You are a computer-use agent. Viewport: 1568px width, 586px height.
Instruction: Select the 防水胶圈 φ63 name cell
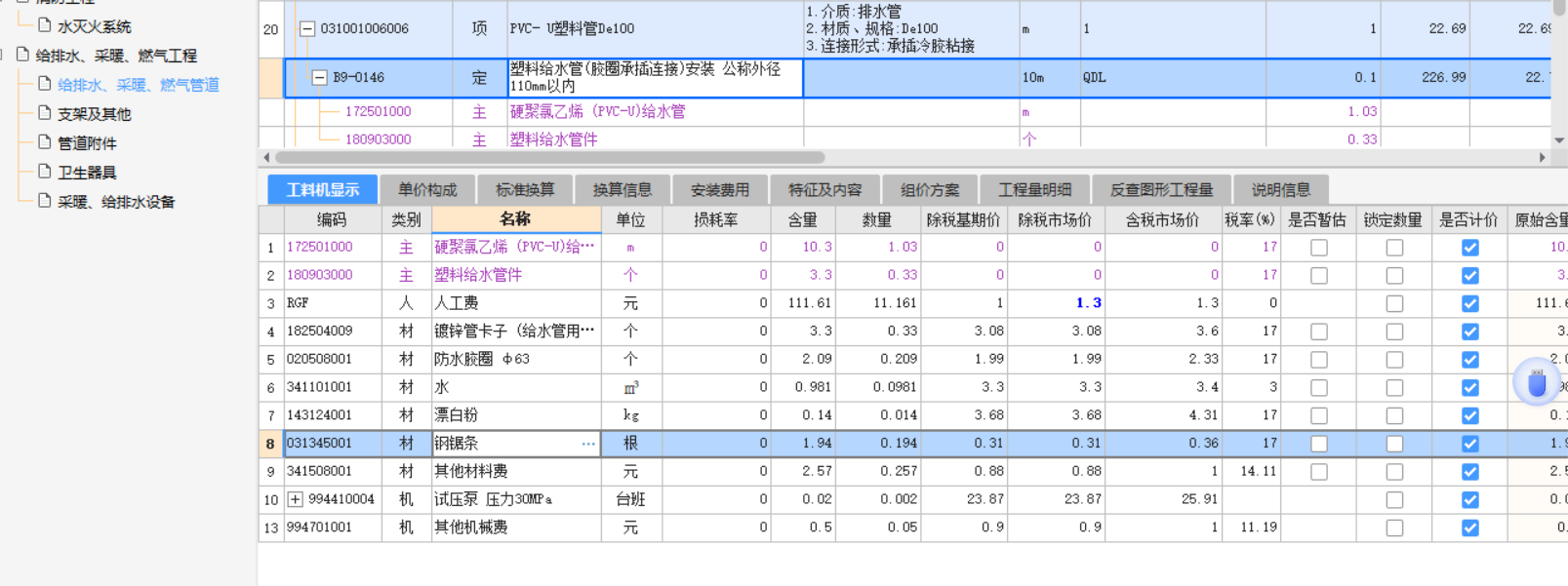(516, 360)
